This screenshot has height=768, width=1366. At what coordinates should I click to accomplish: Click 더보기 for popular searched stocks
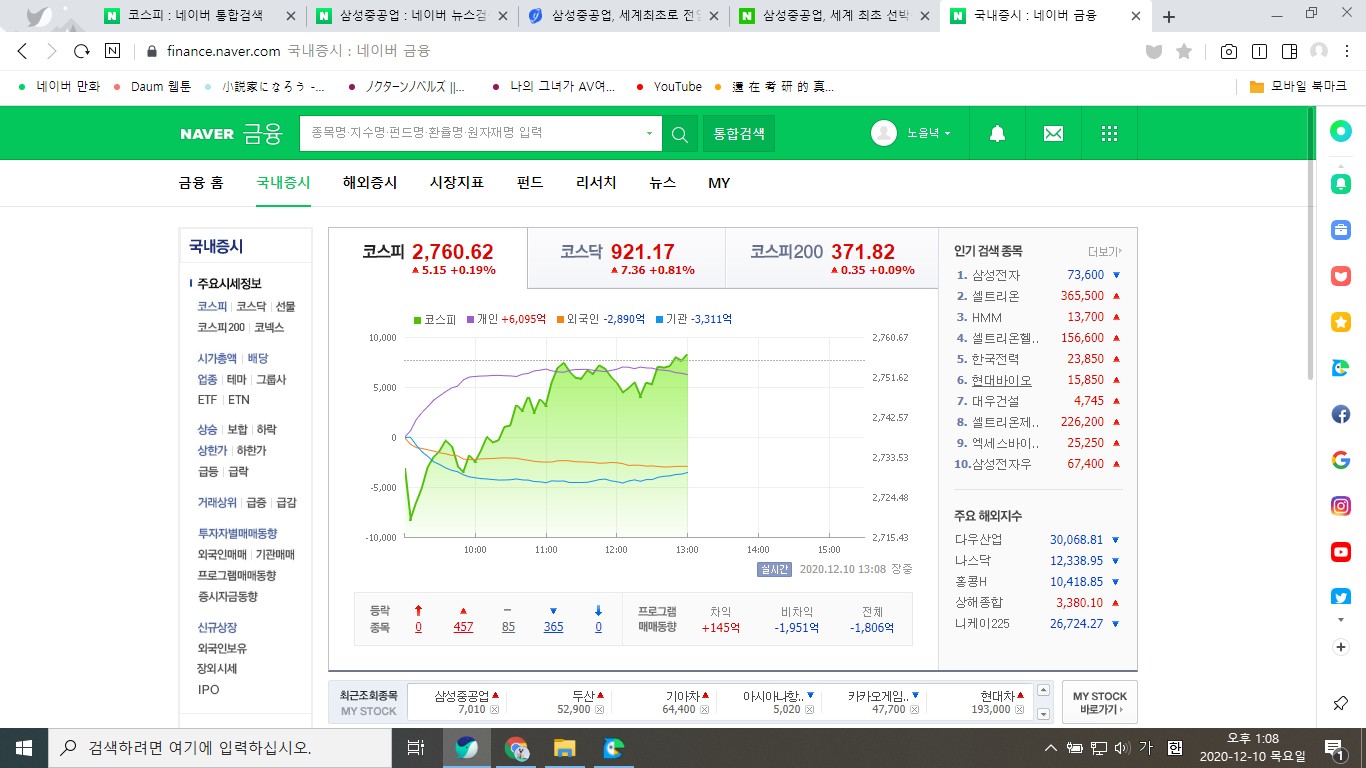1105,252
